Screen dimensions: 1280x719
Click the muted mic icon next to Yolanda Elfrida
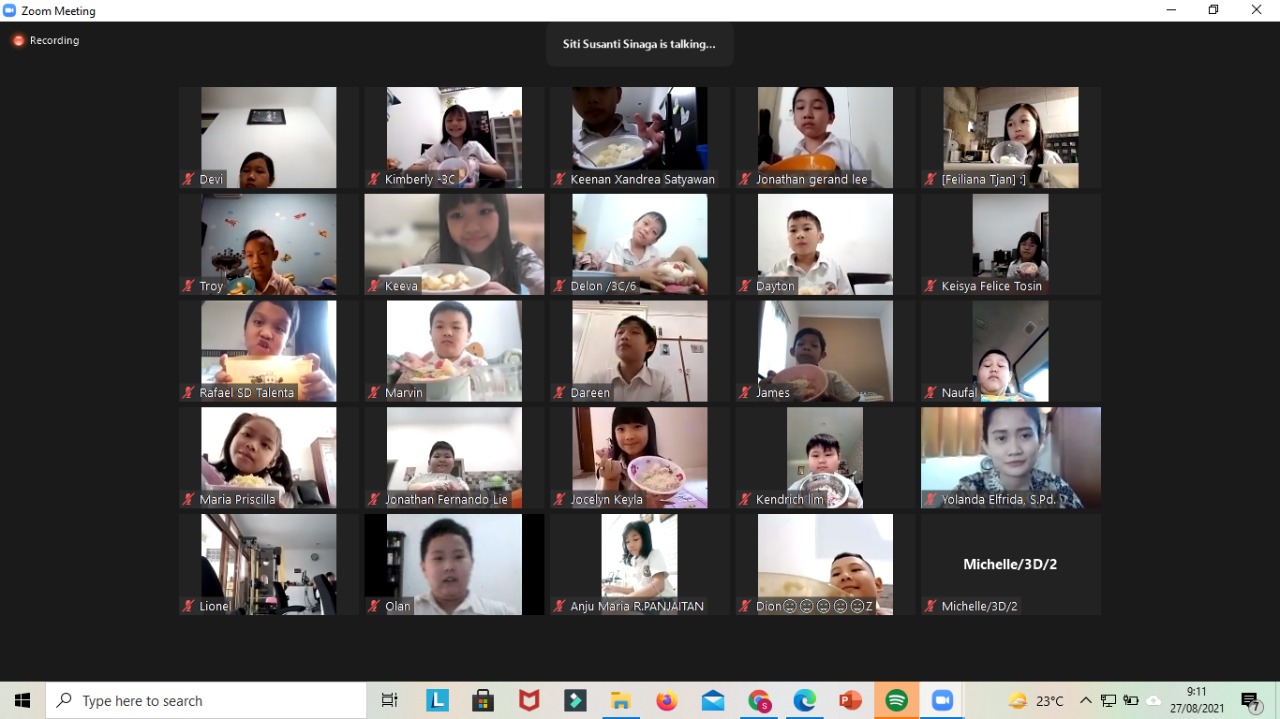(931, 500)
